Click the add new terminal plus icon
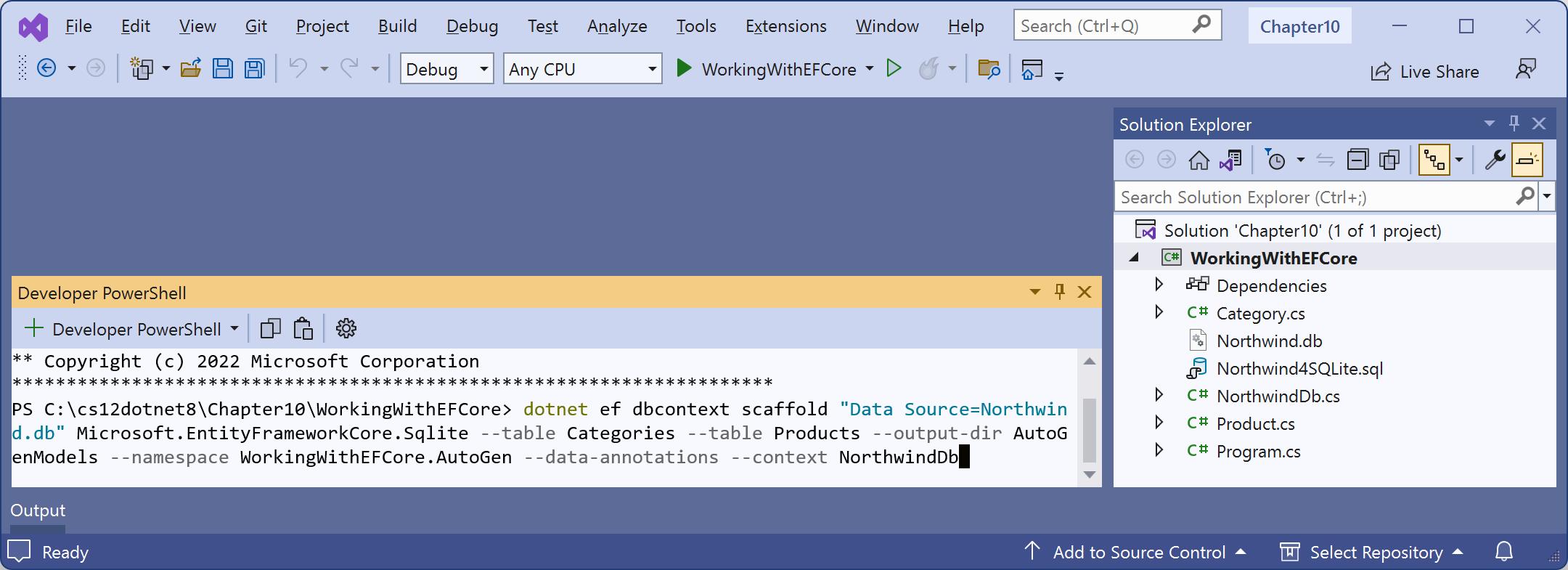This screenshot has width=1568, height=570. (33, 328)
